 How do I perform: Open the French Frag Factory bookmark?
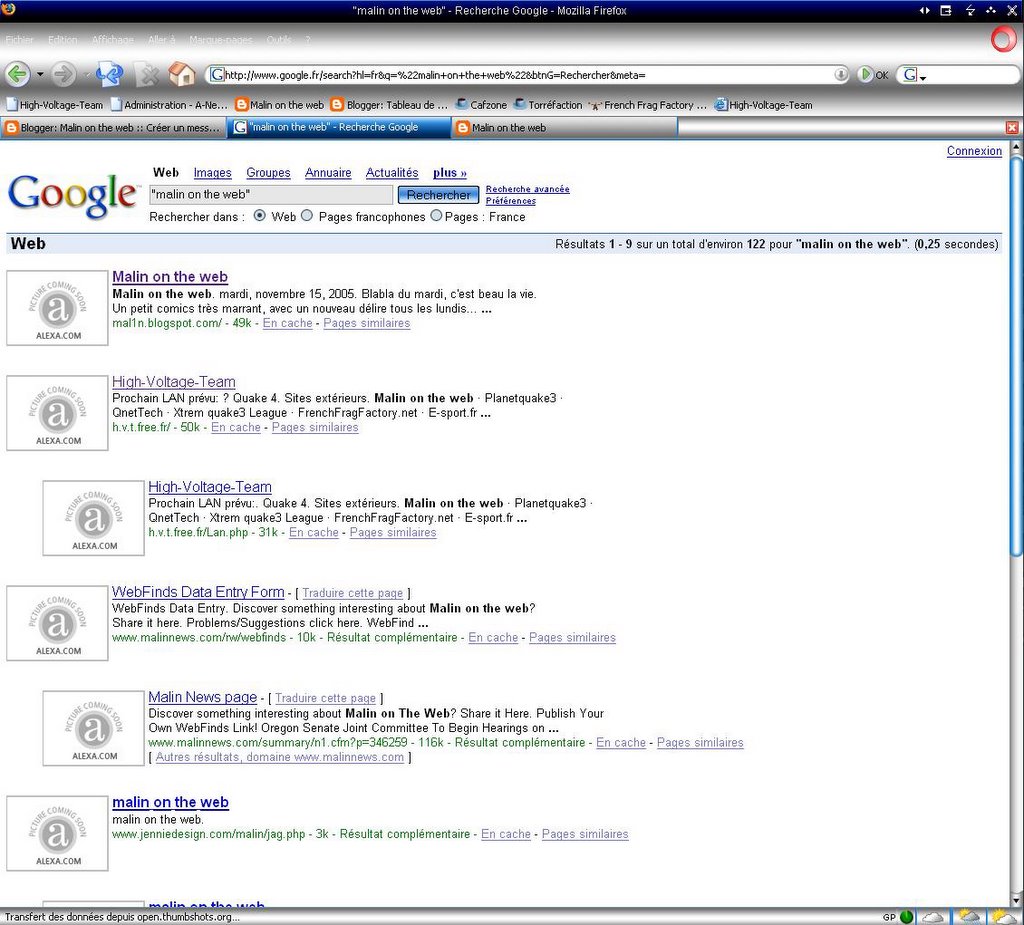[648, 105]
